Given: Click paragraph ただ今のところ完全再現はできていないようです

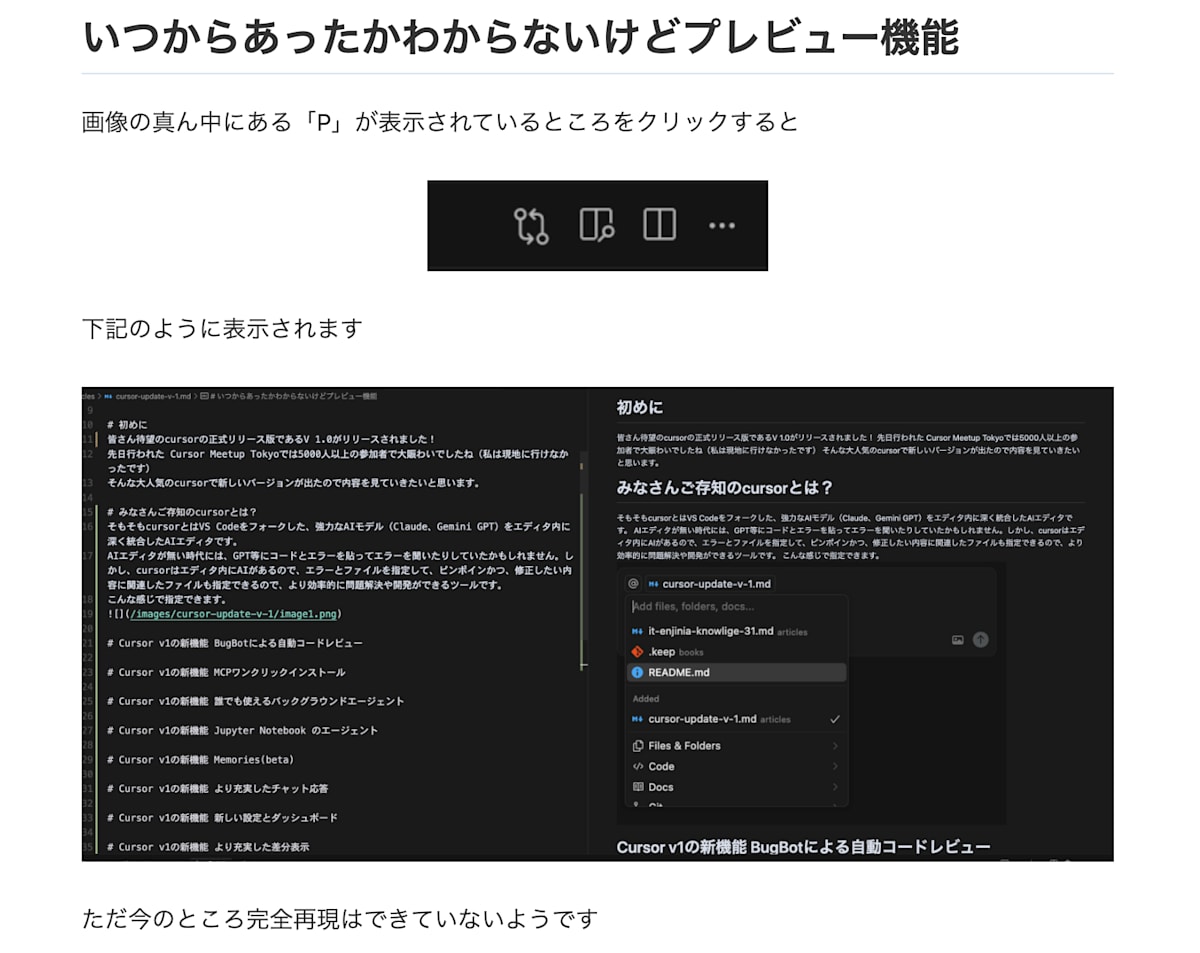Looking at the screenshot, I should (340, 918).
